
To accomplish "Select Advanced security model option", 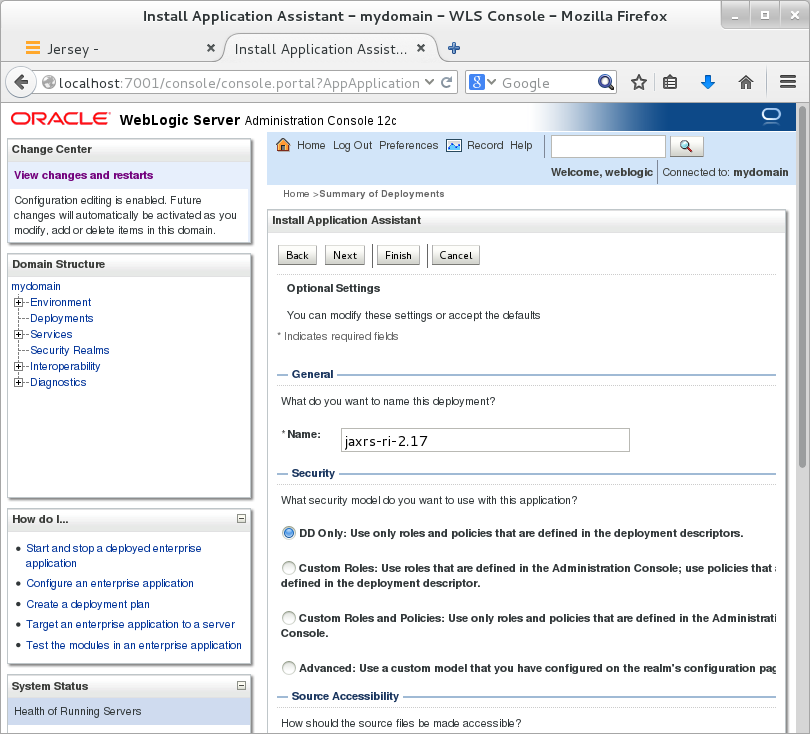I will [x=289, y=668].
